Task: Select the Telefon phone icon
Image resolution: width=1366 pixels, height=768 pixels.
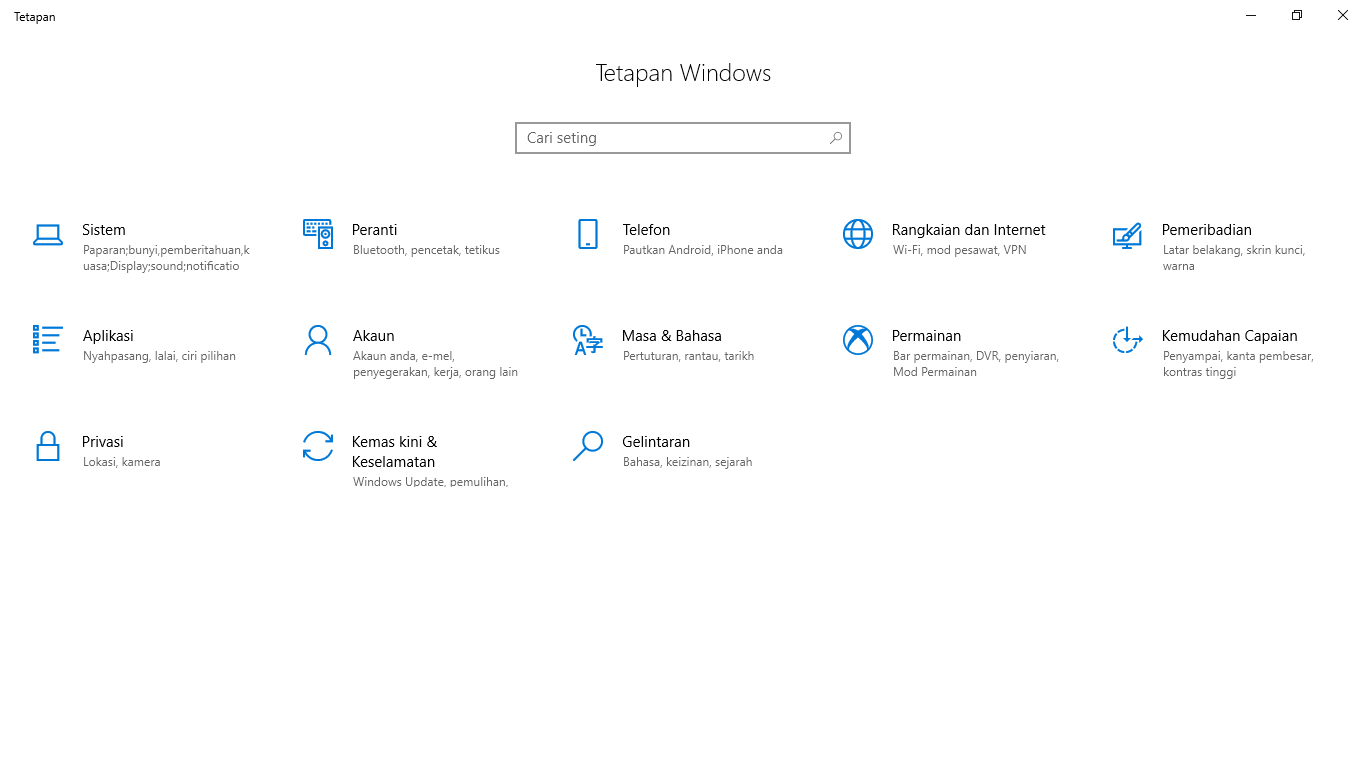Action: 588,234
